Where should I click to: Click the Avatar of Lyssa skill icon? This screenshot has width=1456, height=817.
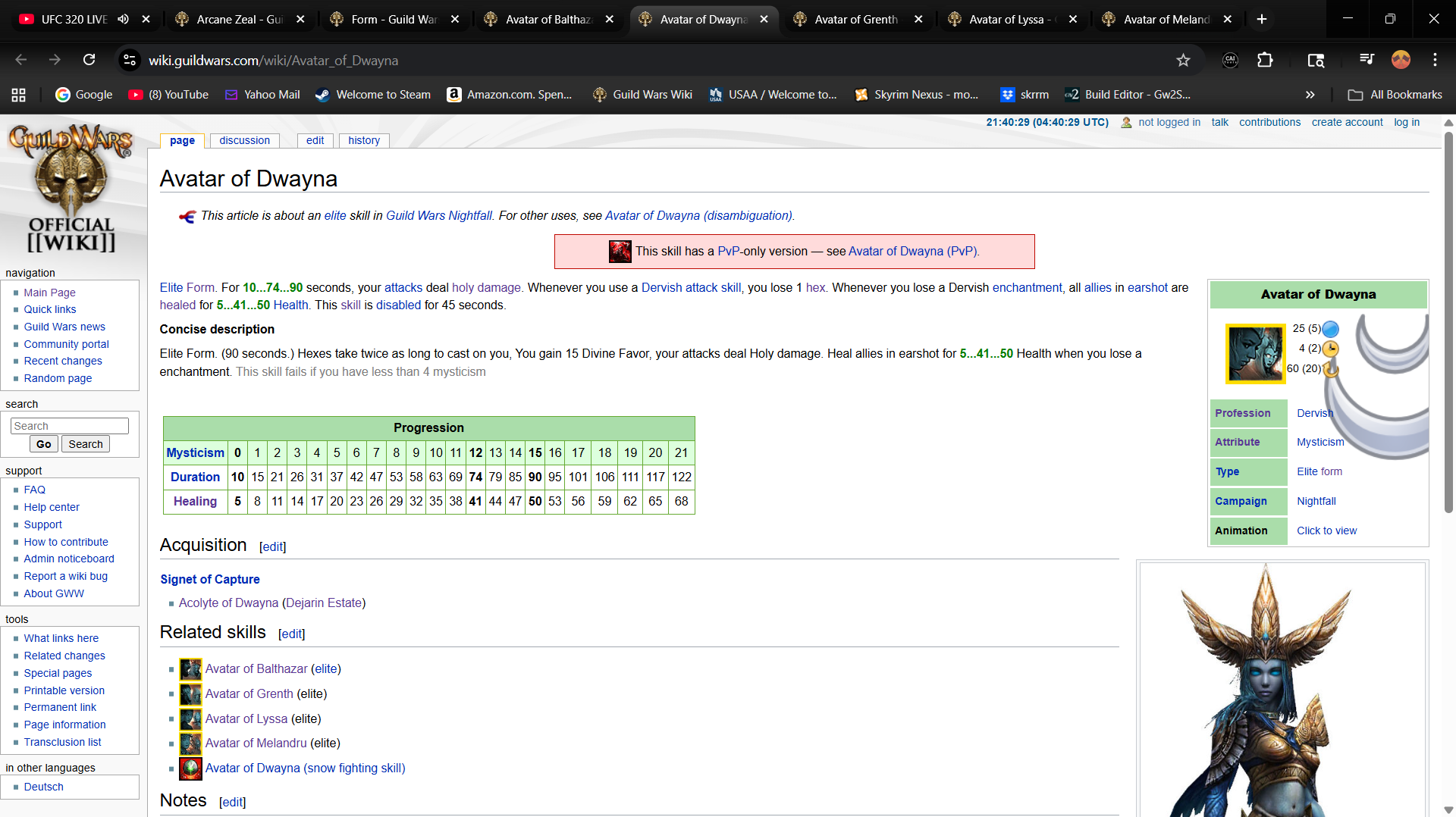click(190, 719)
